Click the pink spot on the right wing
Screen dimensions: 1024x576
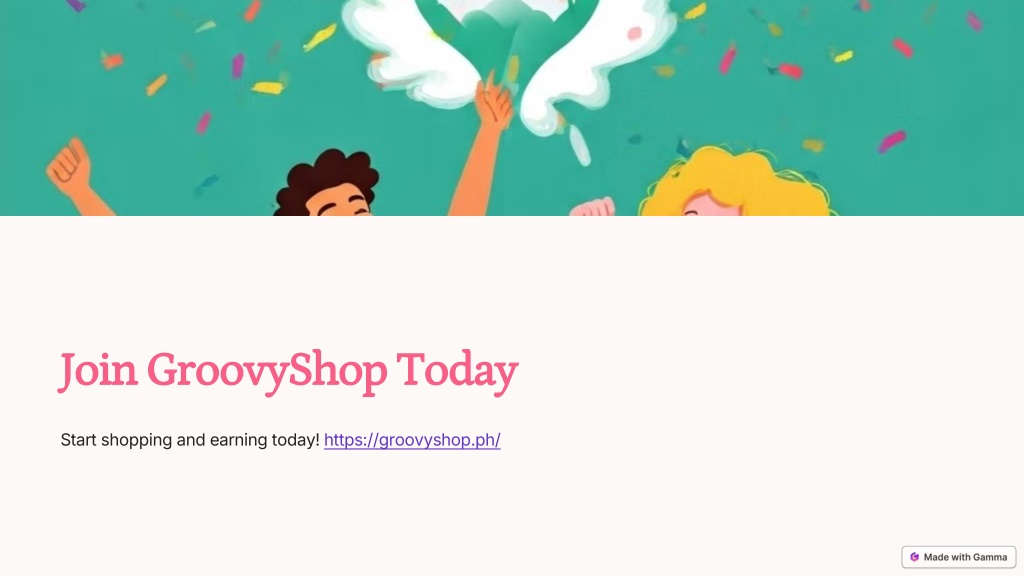point(634,33)
